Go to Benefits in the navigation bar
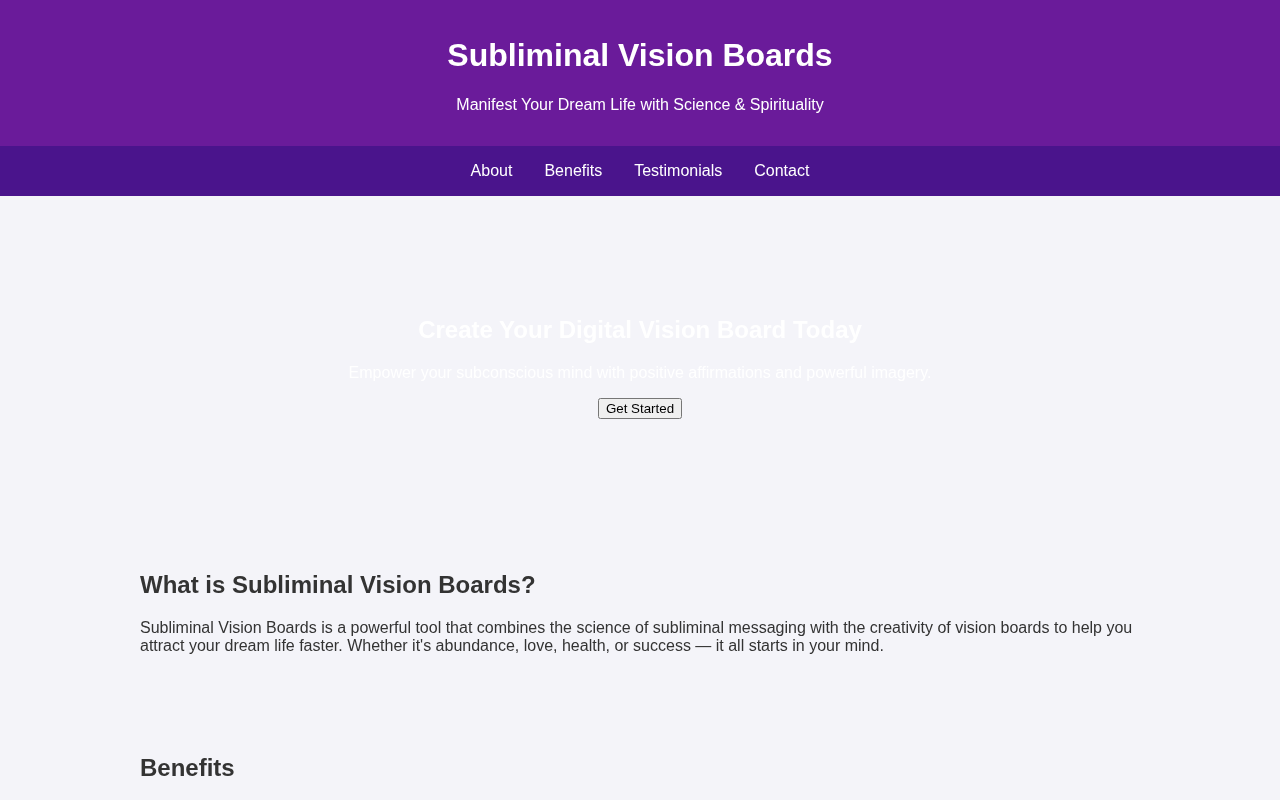The width and height of the screenshot is (1280, 800). point(573,171)
